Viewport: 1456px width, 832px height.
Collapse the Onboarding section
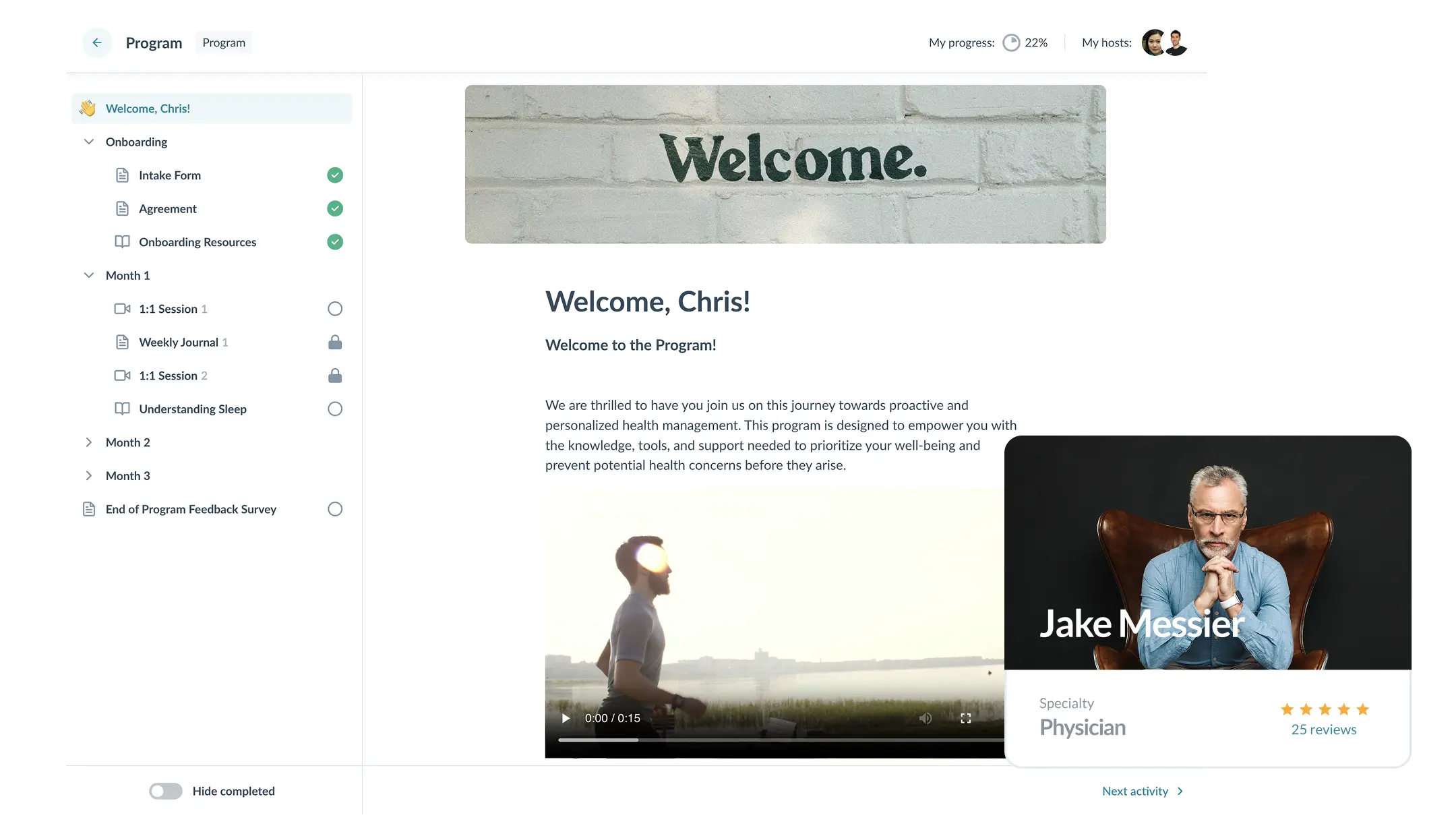pyautogui.click(x=89, y=142)
